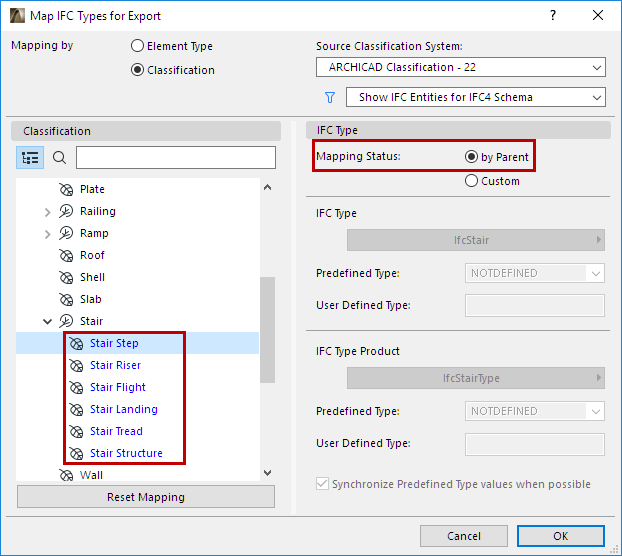This screenshot has width=622, height=556.
Task: Select the Slab classification item
Action: coord(91,299)
